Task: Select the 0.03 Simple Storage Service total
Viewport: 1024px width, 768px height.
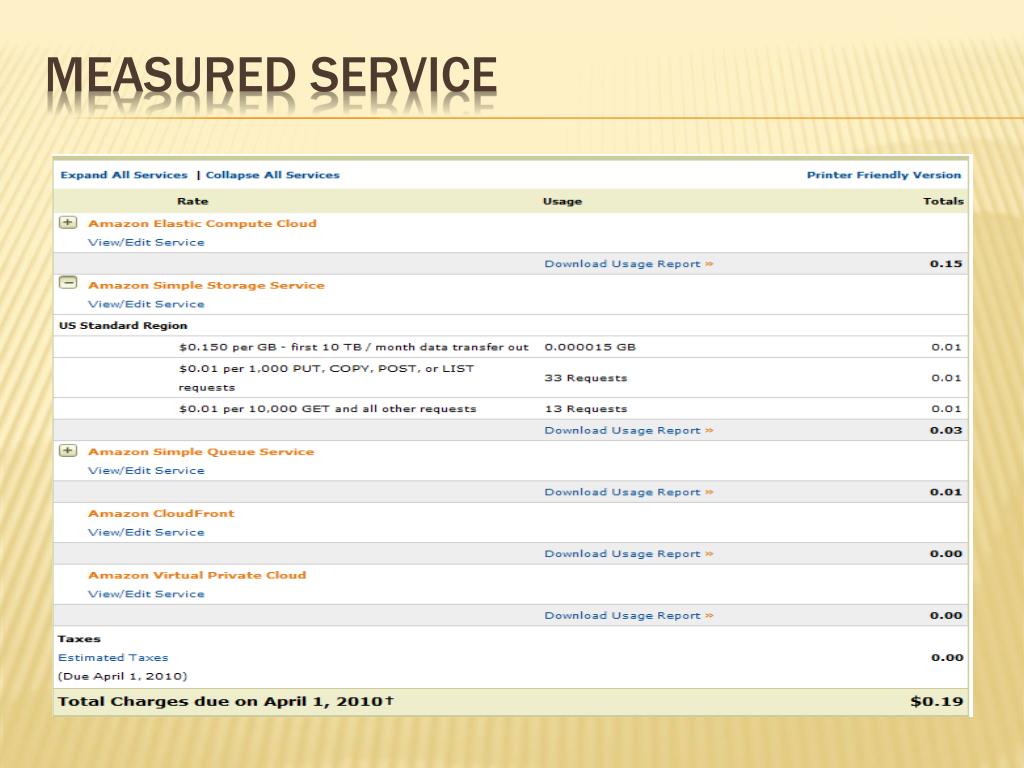Action: coord(946,430)
